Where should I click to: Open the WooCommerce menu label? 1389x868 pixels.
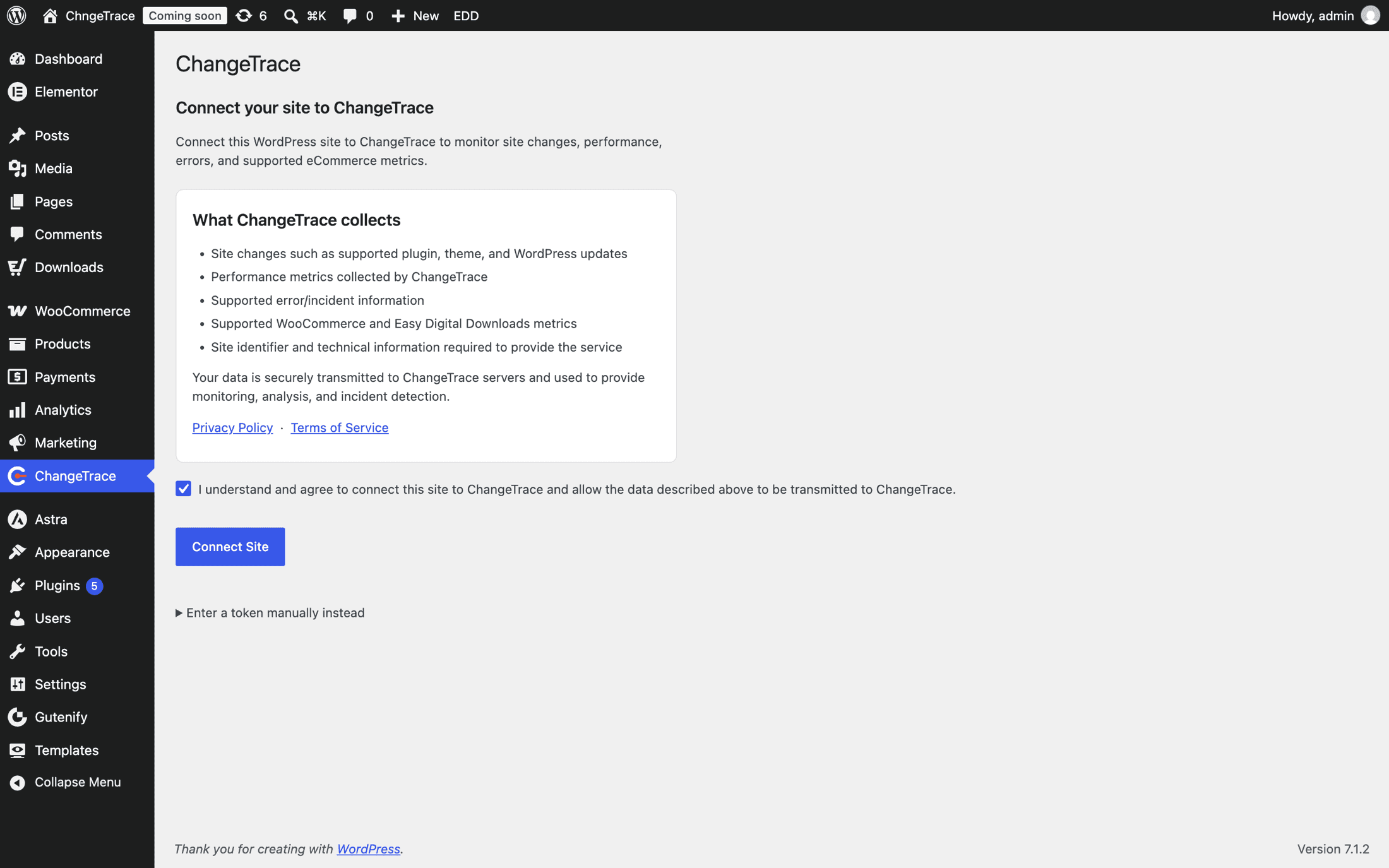click(x=83, y=311)
